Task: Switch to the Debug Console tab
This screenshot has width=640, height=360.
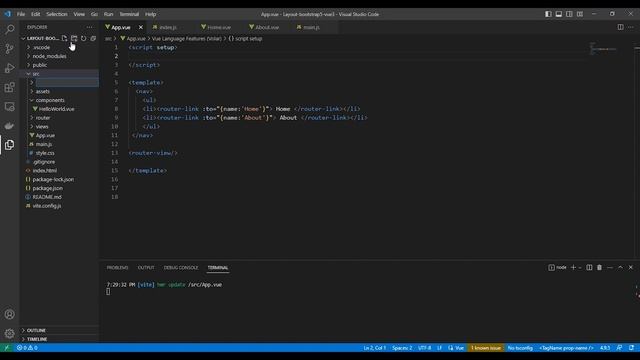Action: [x=181, y=268]
